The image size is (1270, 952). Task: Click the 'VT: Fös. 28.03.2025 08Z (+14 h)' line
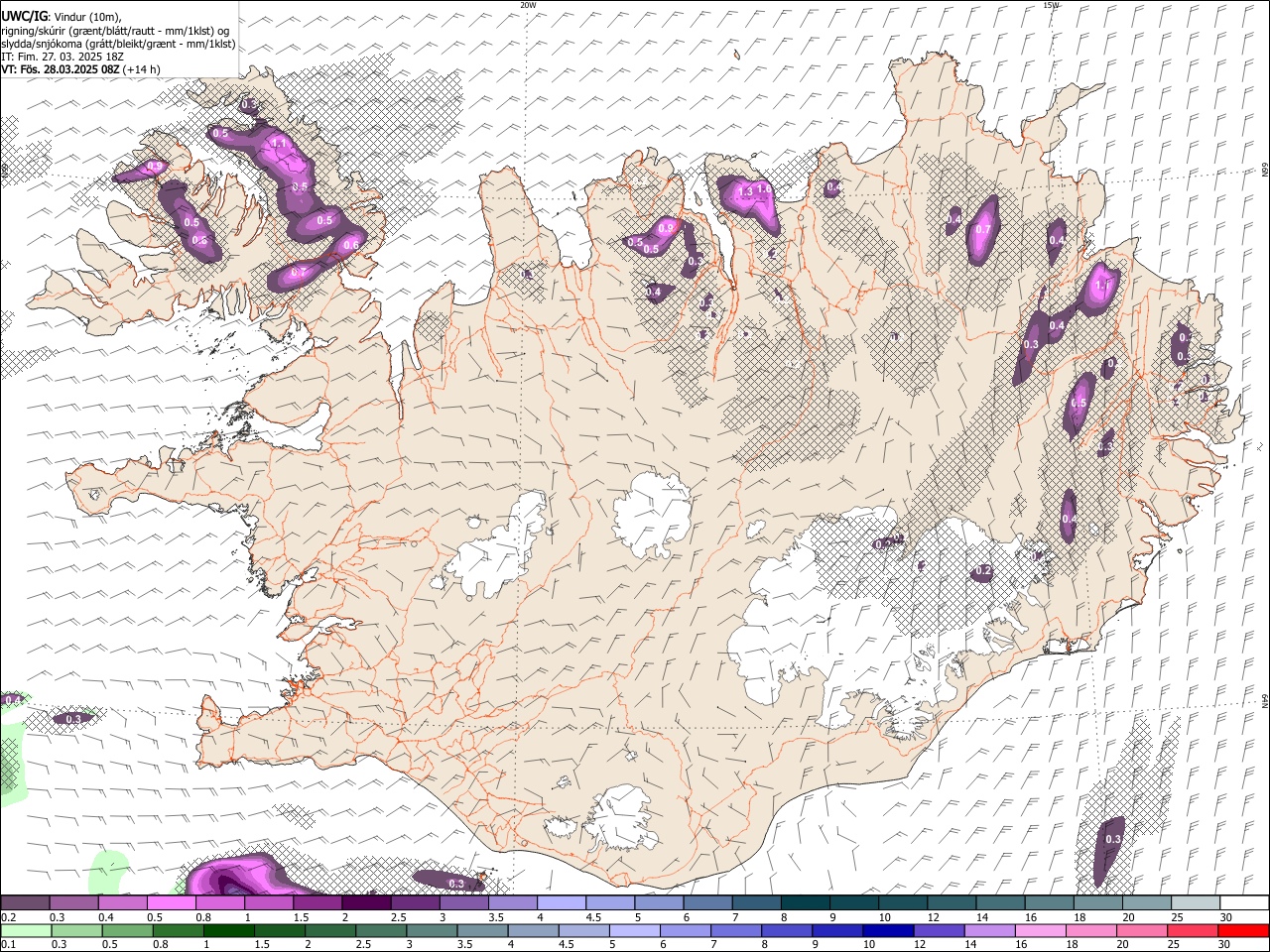pos(80,69)
